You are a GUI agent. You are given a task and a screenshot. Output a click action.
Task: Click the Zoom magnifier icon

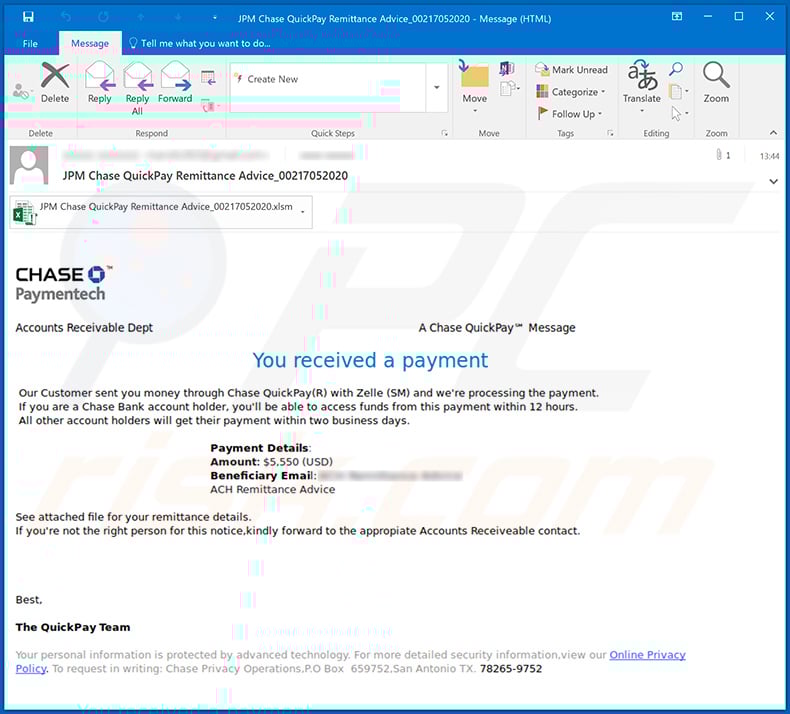point(716,75)
